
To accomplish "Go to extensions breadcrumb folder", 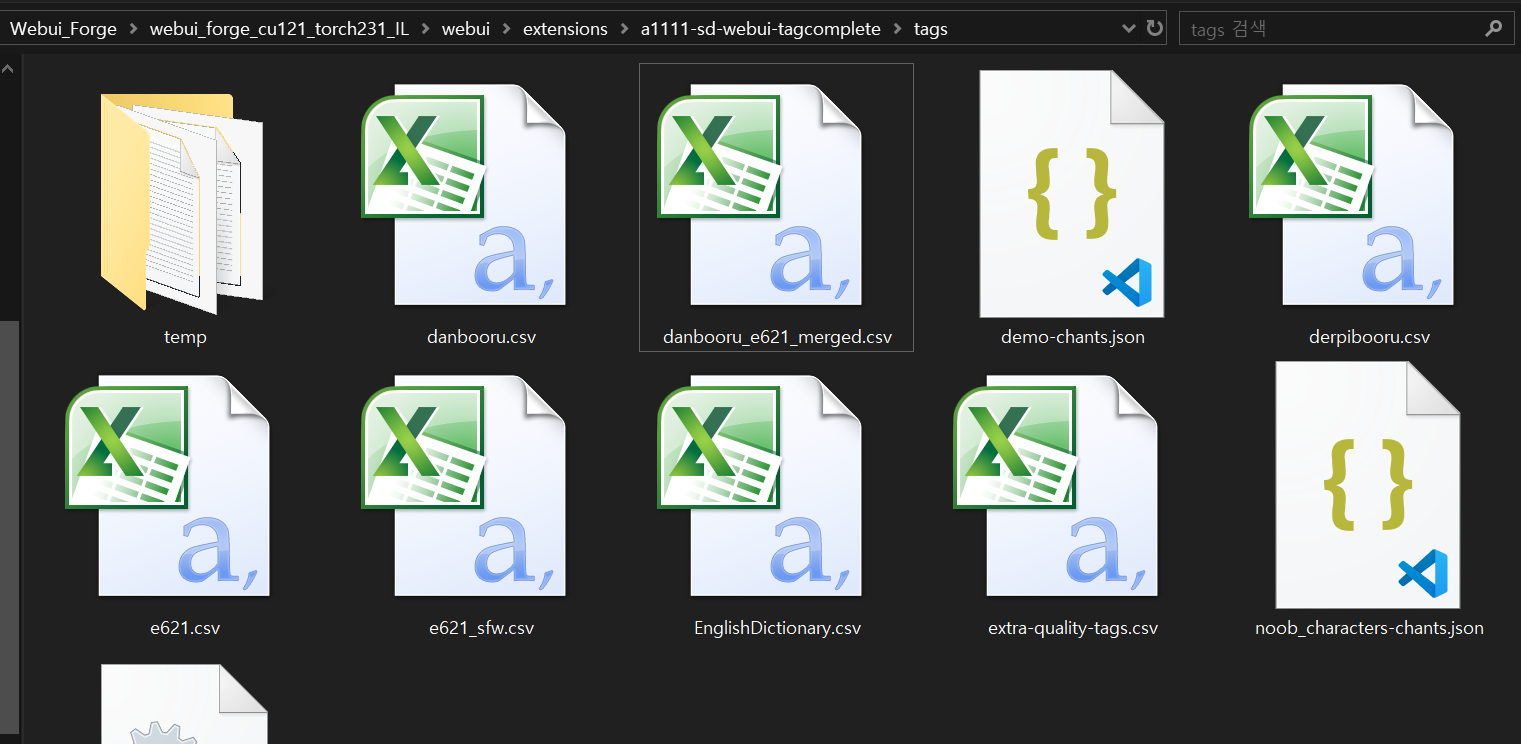I will tap(565, 29).
